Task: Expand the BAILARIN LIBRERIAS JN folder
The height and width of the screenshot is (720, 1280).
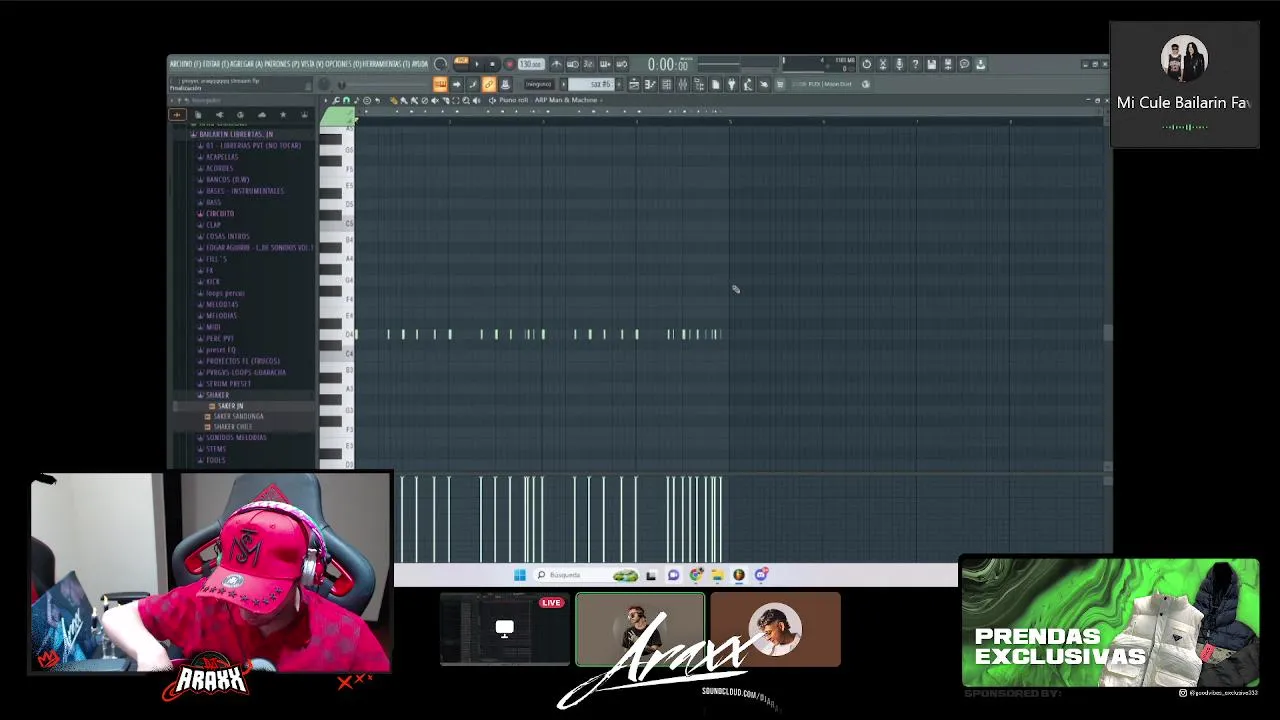Action: [237, 134]
